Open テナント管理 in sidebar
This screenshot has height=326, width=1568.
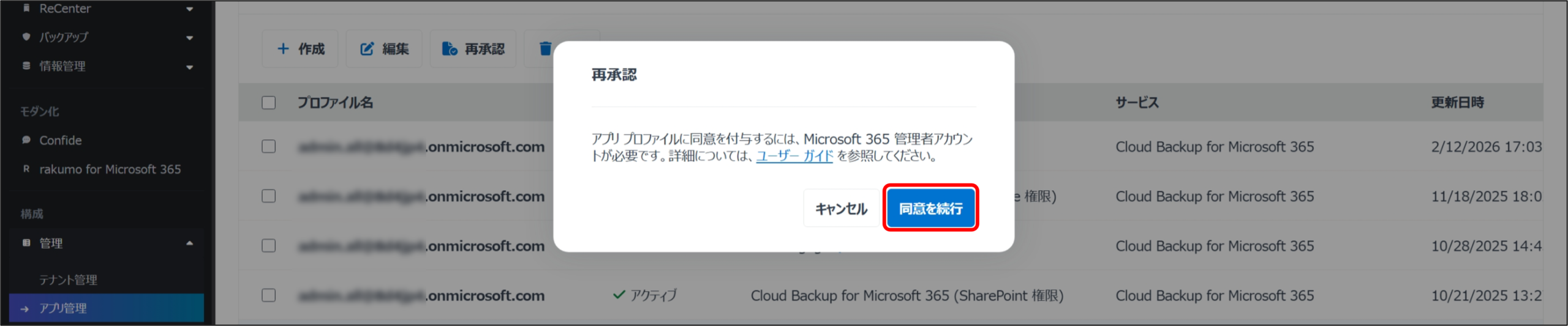(68, 280)
